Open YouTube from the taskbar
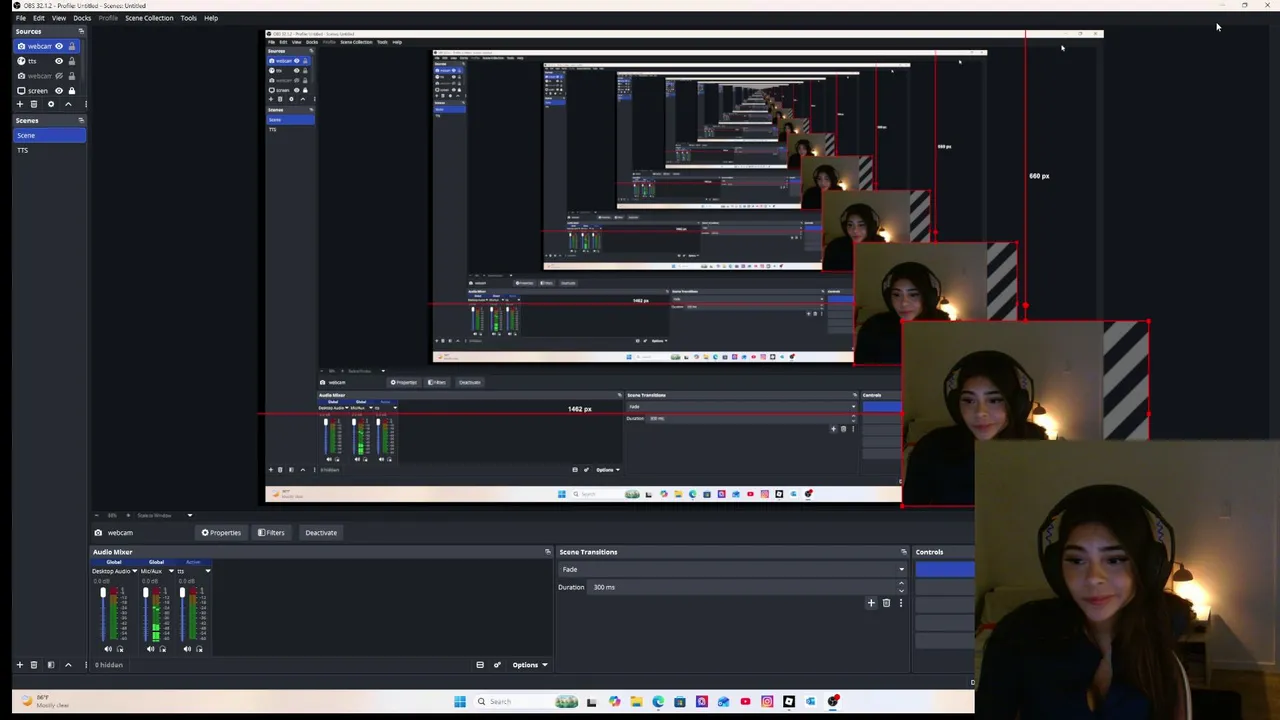This screenshot has width=1280, height=720. coord(745,702)
